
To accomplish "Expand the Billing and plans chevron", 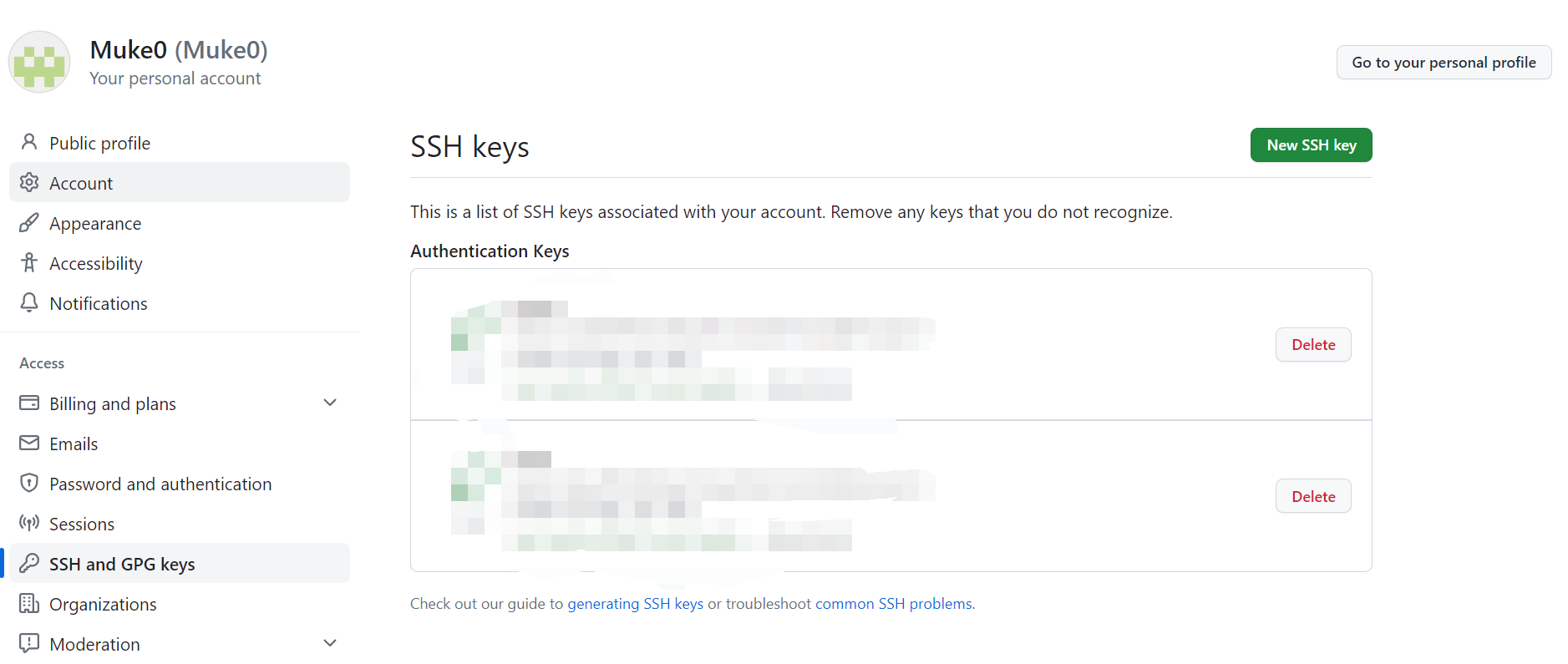I will [x=330, y=403].
